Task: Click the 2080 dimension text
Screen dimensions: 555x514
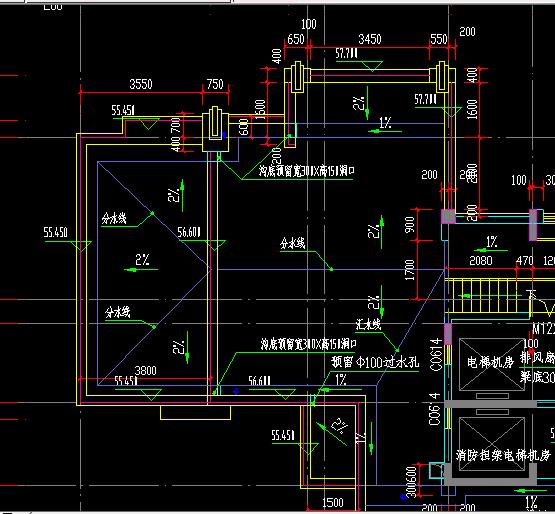Action: tap(481, 261)
